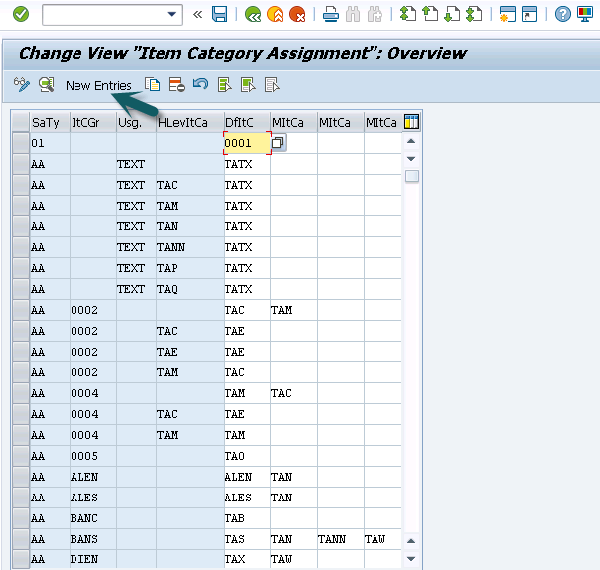
Task: Click the red Cancel icon
Action: 297,15
